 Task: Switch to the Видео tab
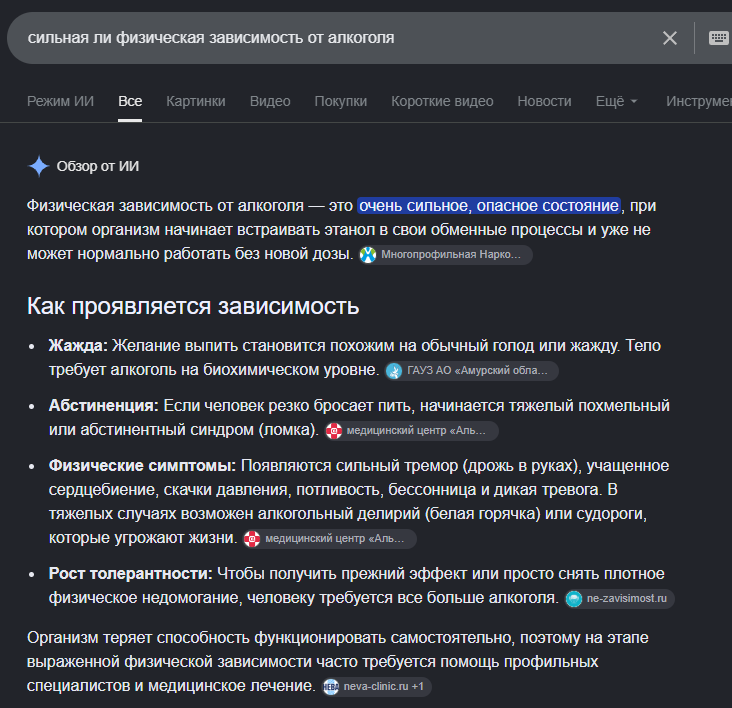(x=270, y=101)
